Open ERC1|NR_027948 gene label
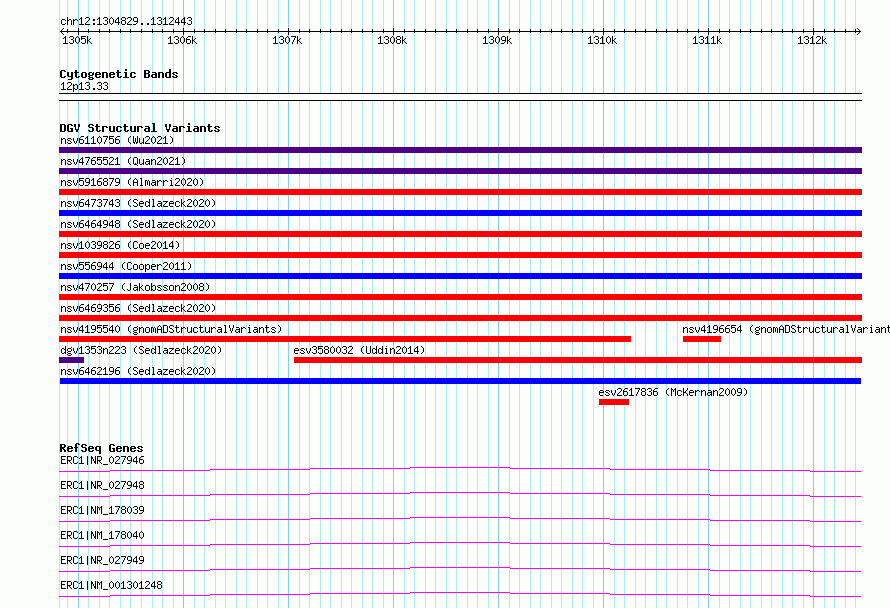890x608 pixels. [x=102, y=485]
